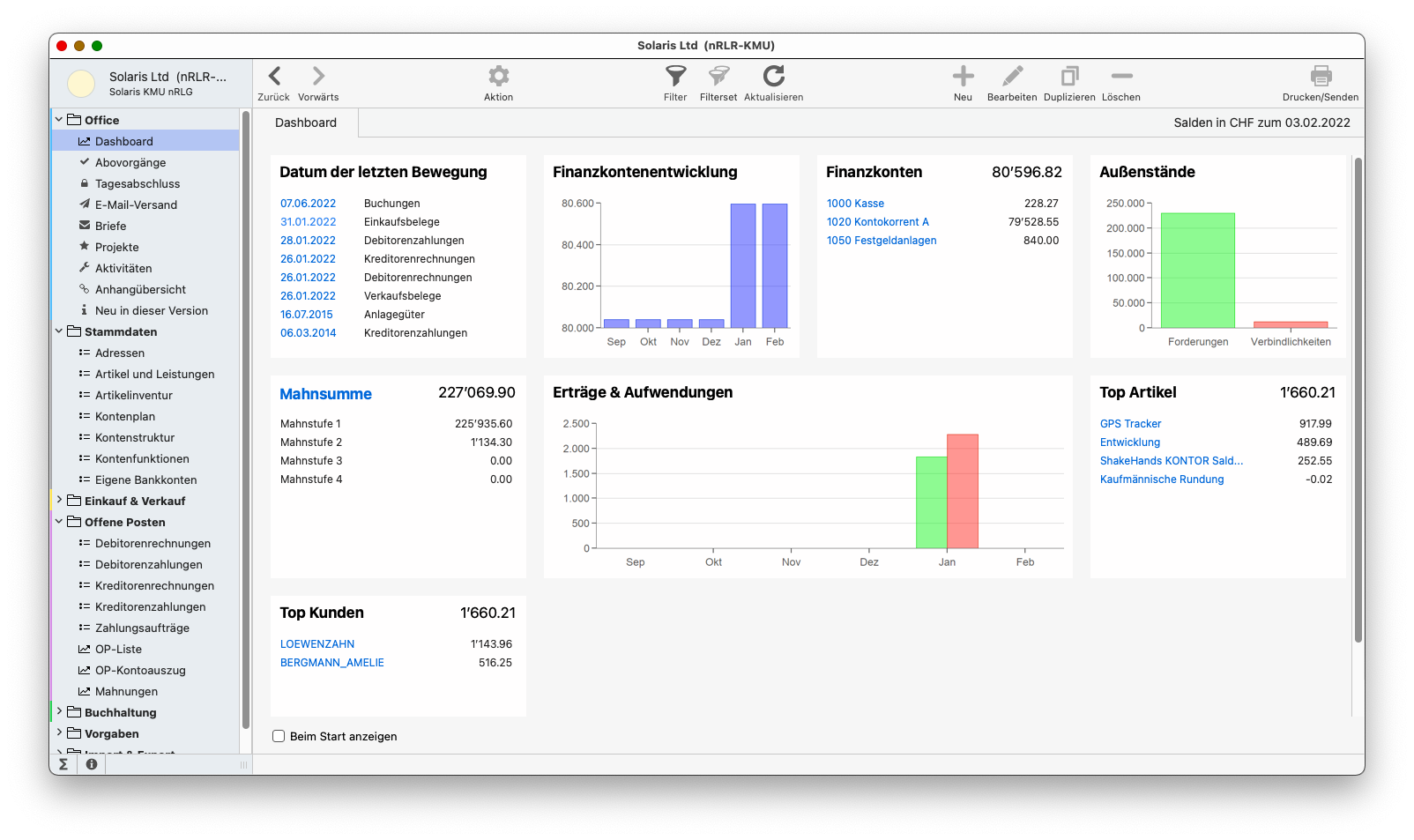Open the 1020 Kontokorrent A account link
Image resolution: width=1414 pixels, height=840 pixels.
877,222
